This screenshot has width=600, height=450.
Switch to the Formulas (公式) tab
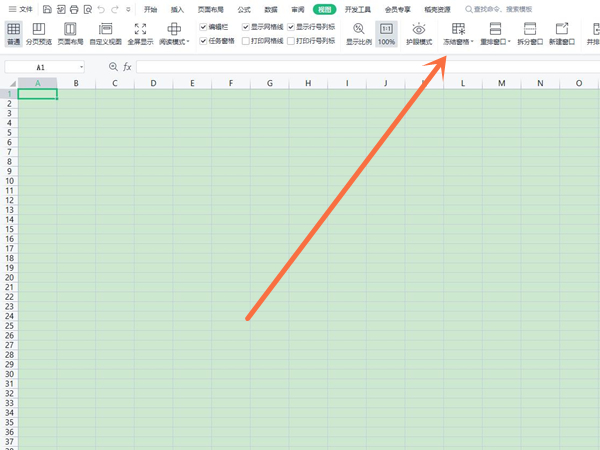(x=244, y=9)
